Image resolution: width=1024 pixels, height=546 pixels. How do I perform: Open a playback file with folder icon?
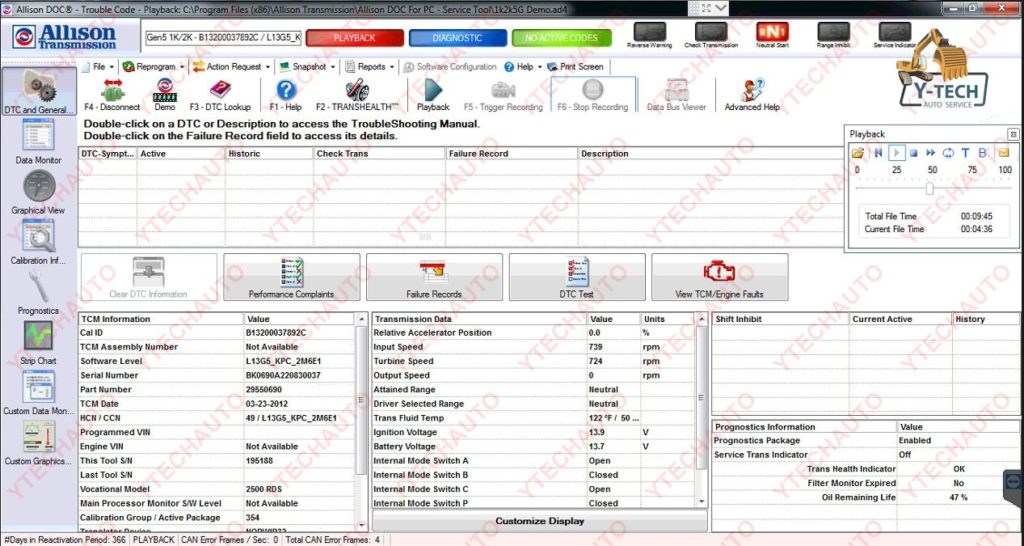click(857, 153)
